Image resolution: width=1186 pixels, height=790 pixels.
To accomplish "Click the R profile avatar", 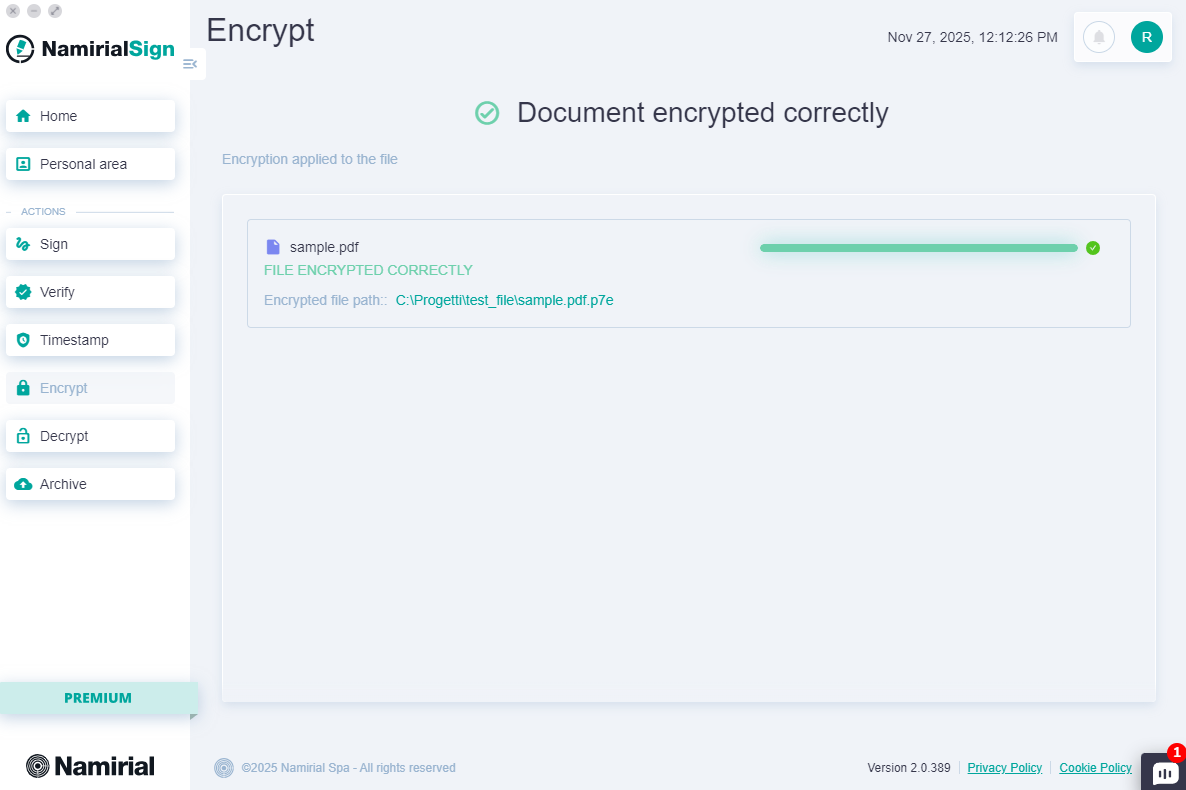I will coord(1146,37).
